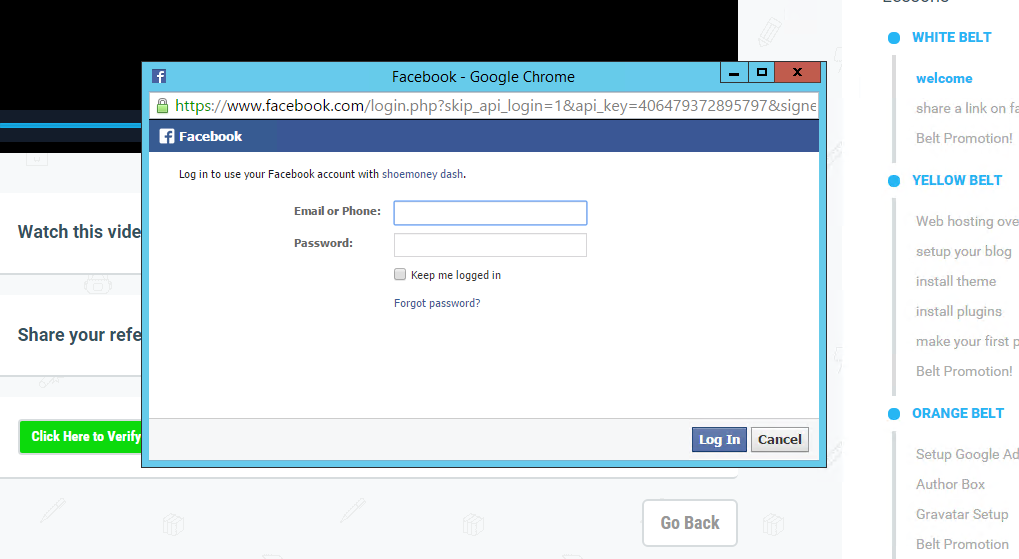Image resolution: width=1019 pixels, height=559 pixels.
Task: Click the blue dot beside WHITE BELT
Action: 894,38
